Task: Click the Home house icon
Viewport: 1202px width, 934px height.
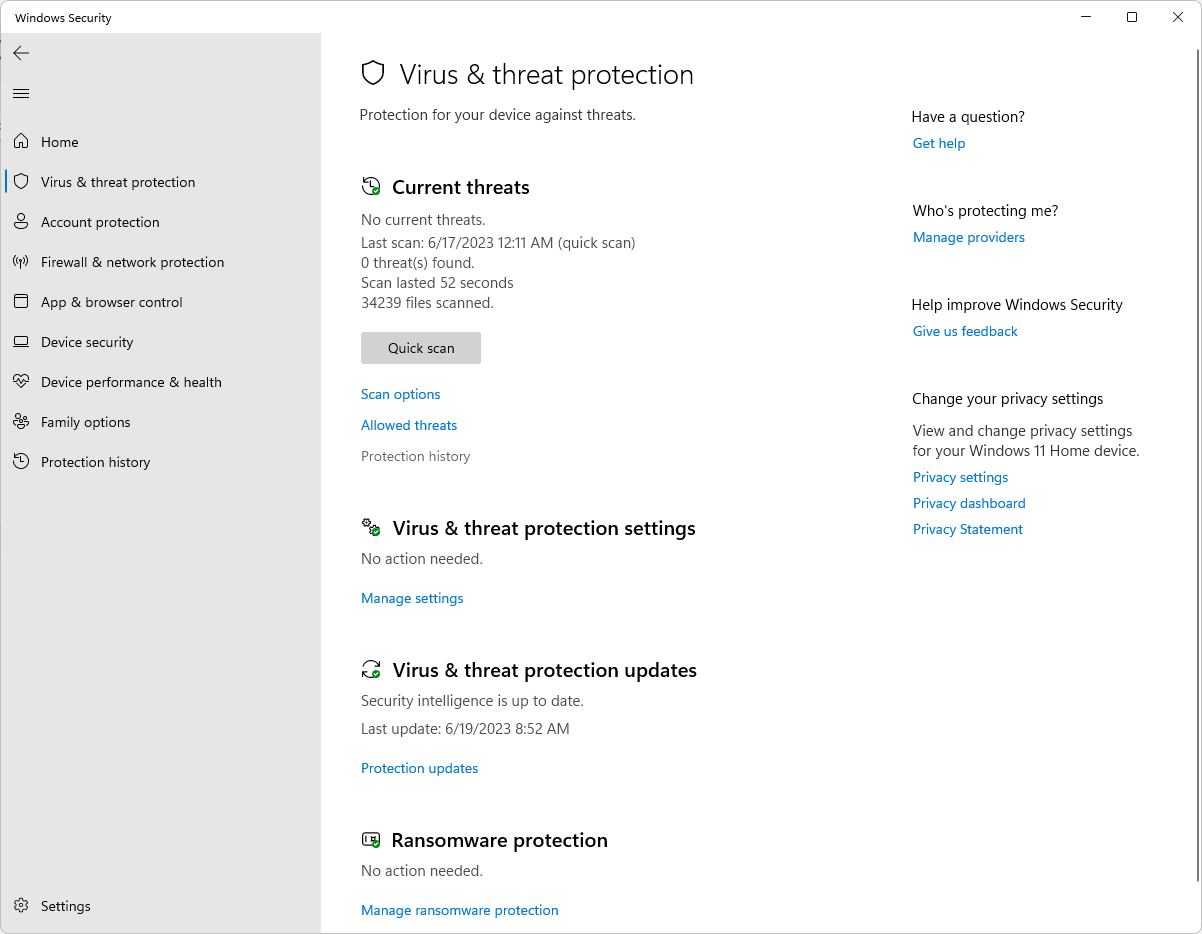Action: tap(21, 142)
